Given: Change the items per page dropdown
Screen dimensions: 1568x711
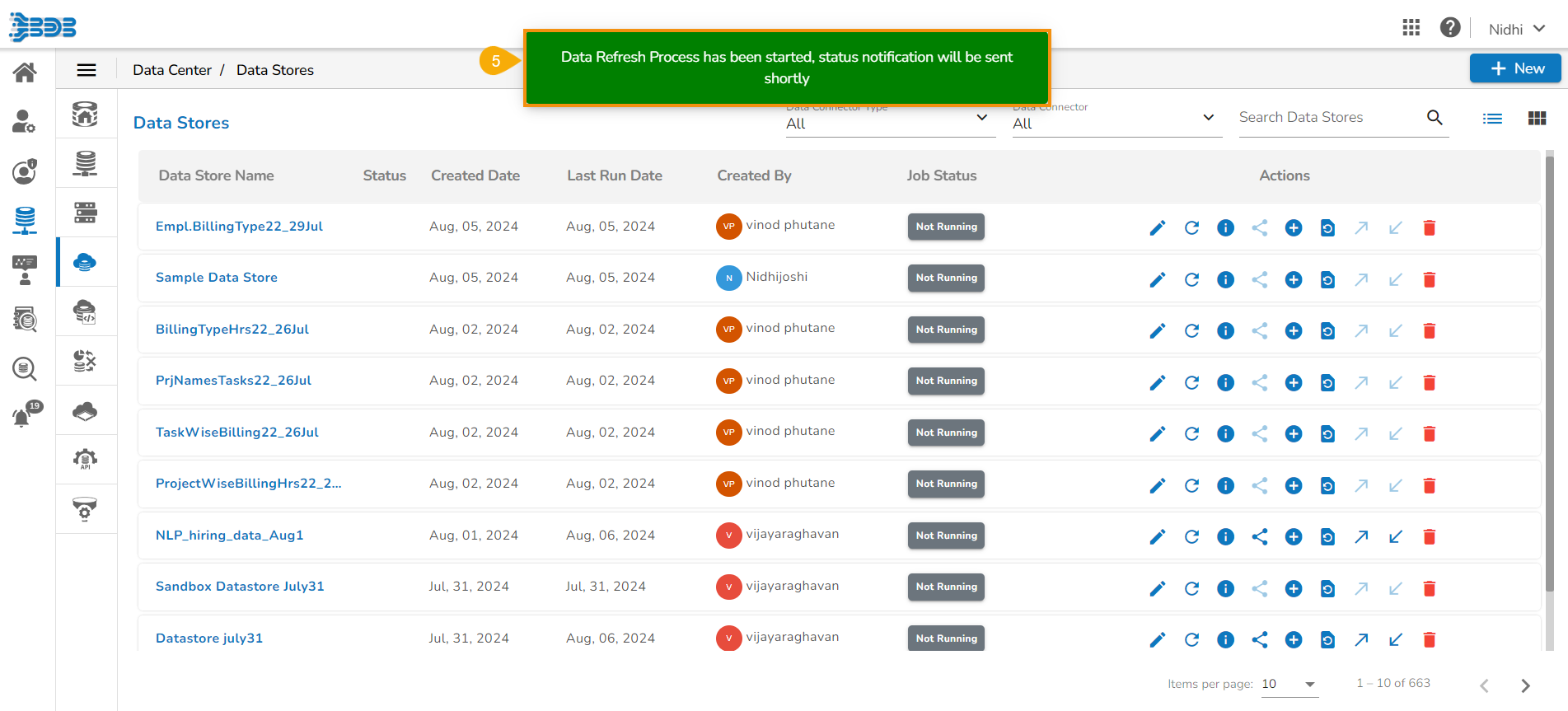Looking at the screenshot, I should pyautogui.click(x=1290, y=685).
